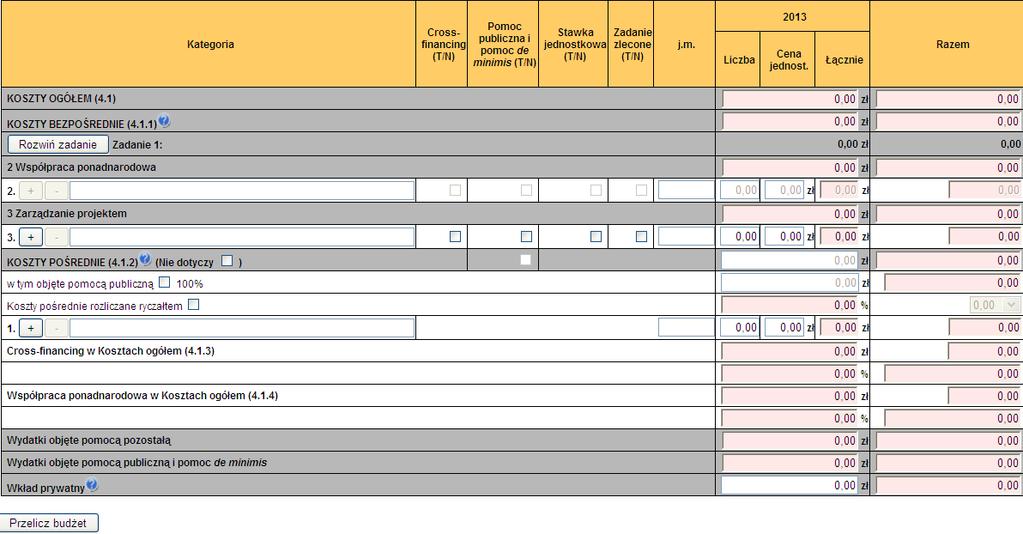This screenshot has width=1023, height=534.
Task: Click the KOSZTY OGÓŁEM 2013 total field
Action: click(789, 99)
